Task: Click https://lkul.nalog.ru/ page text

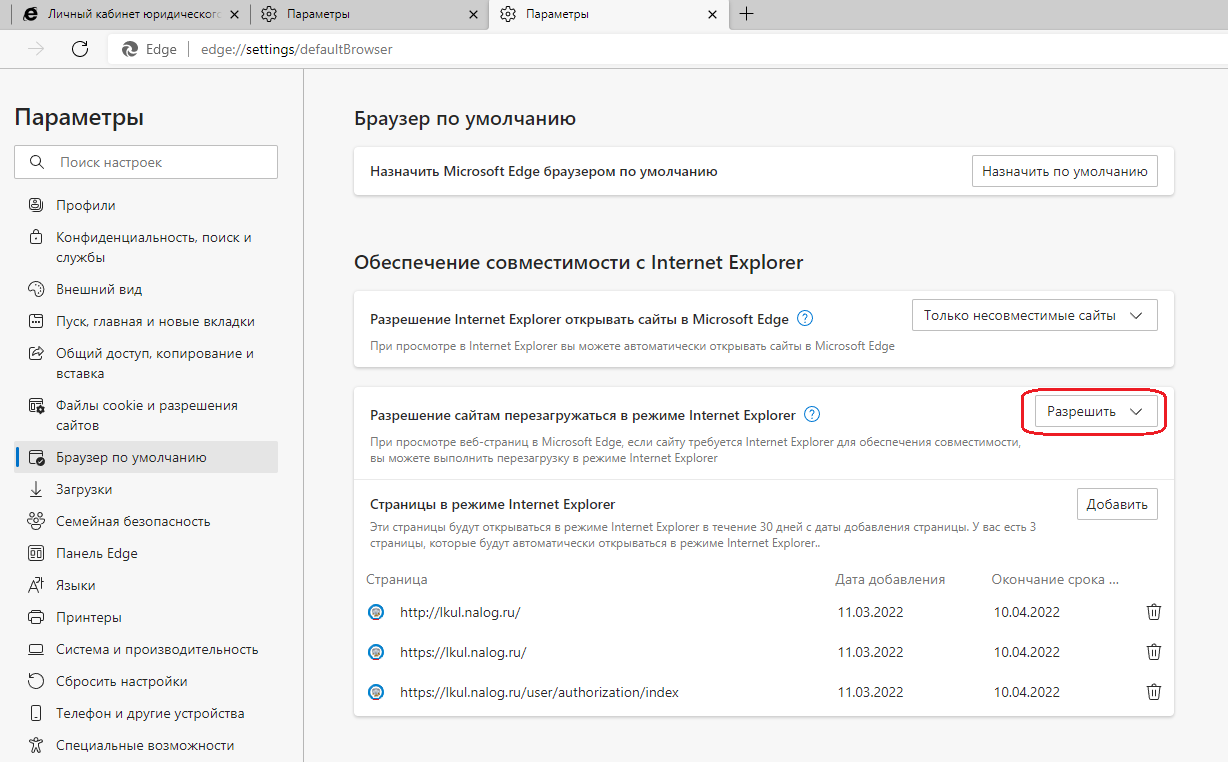Action: pyautogui.click(x=463, y=652)
